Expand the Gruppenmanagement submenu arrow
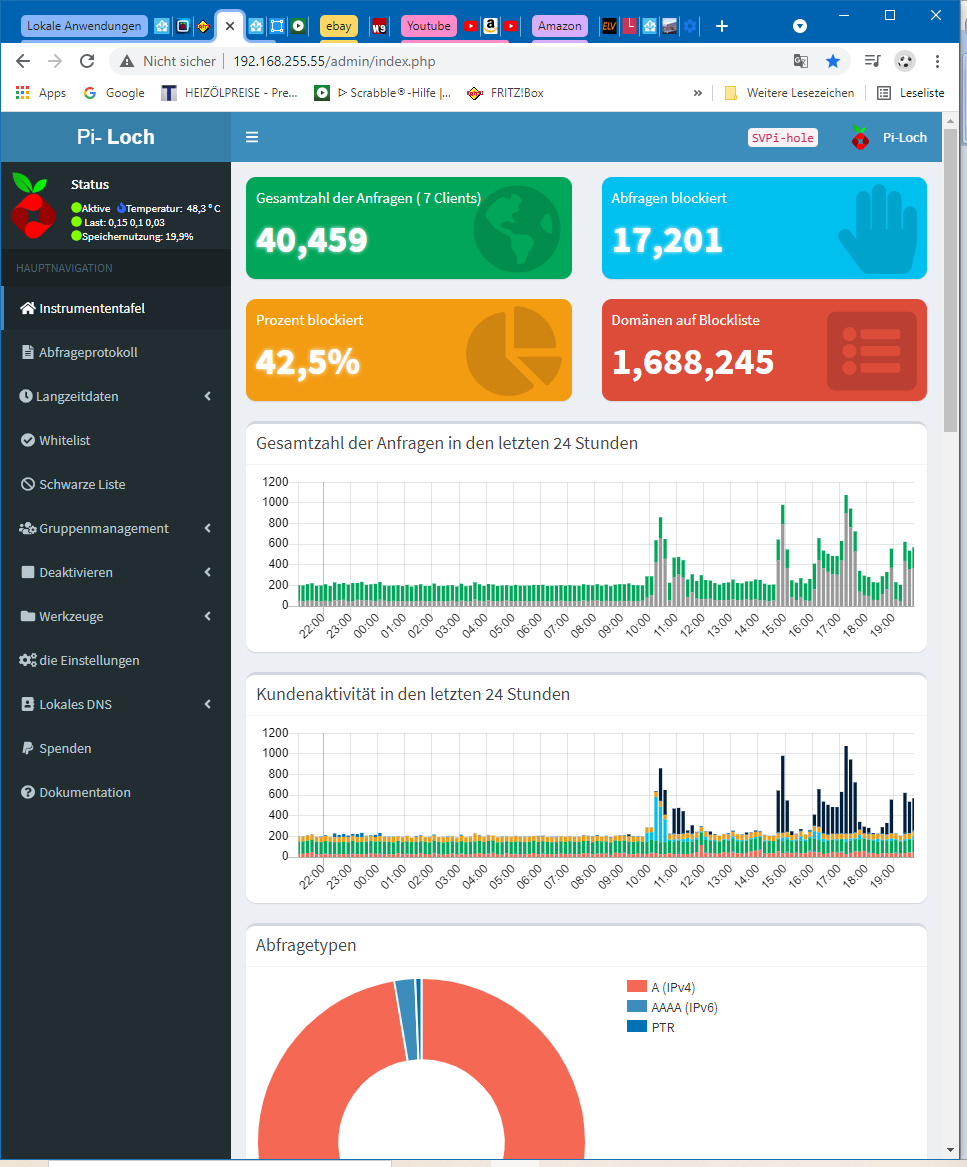The width and height of the screenshot is (967, 1167). point(208,528)
